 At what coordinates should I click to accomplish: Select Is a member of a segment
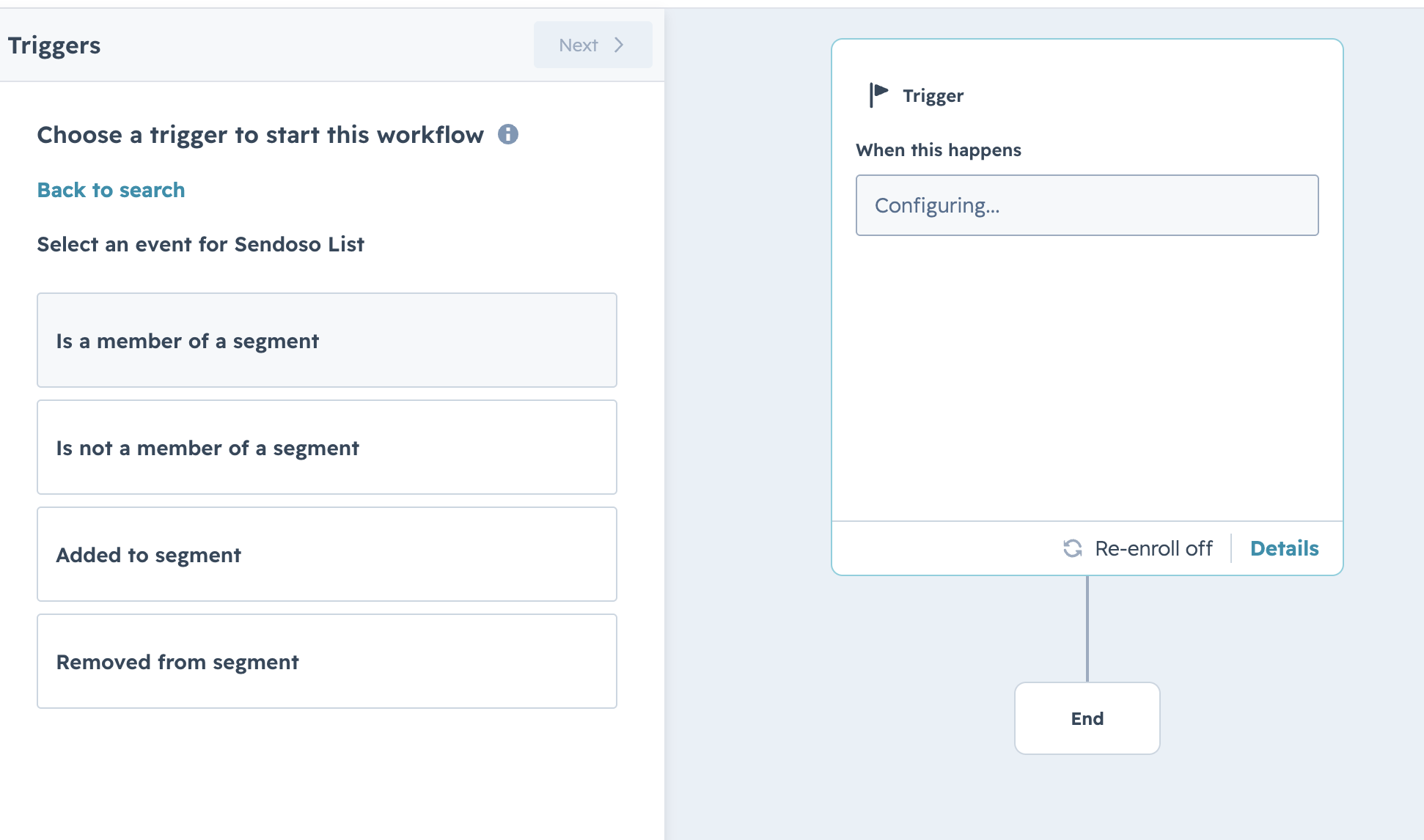tap(327, 340)
